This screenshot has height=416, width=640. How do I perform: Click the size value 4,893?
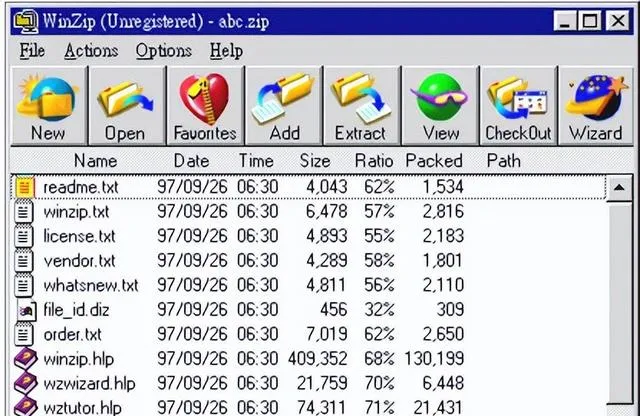327,236
